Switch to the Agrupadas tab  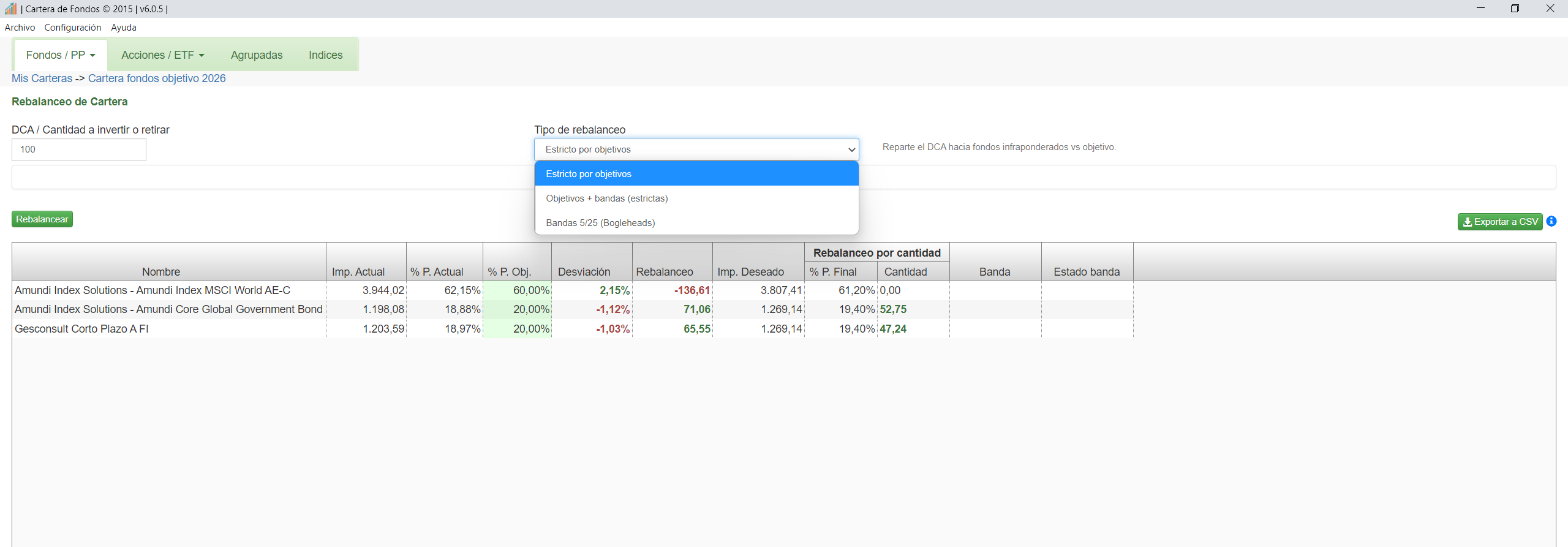pyautogui.click(x=257, y=55)
